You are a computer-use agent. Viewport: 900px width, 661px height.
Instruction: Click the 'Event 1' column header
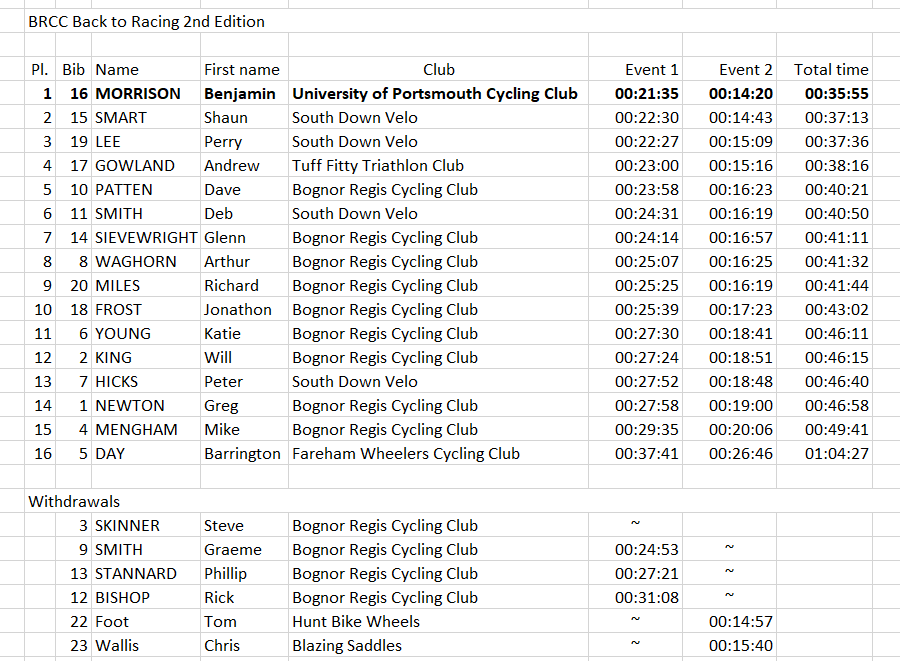pyautogui.click(x=651, y=69)
